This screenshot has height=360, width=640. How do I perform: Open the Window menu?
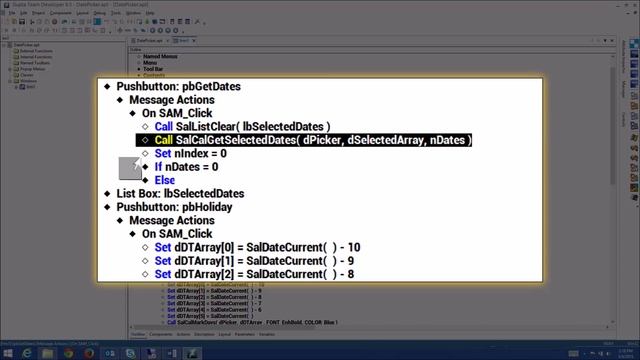(133, 13)
